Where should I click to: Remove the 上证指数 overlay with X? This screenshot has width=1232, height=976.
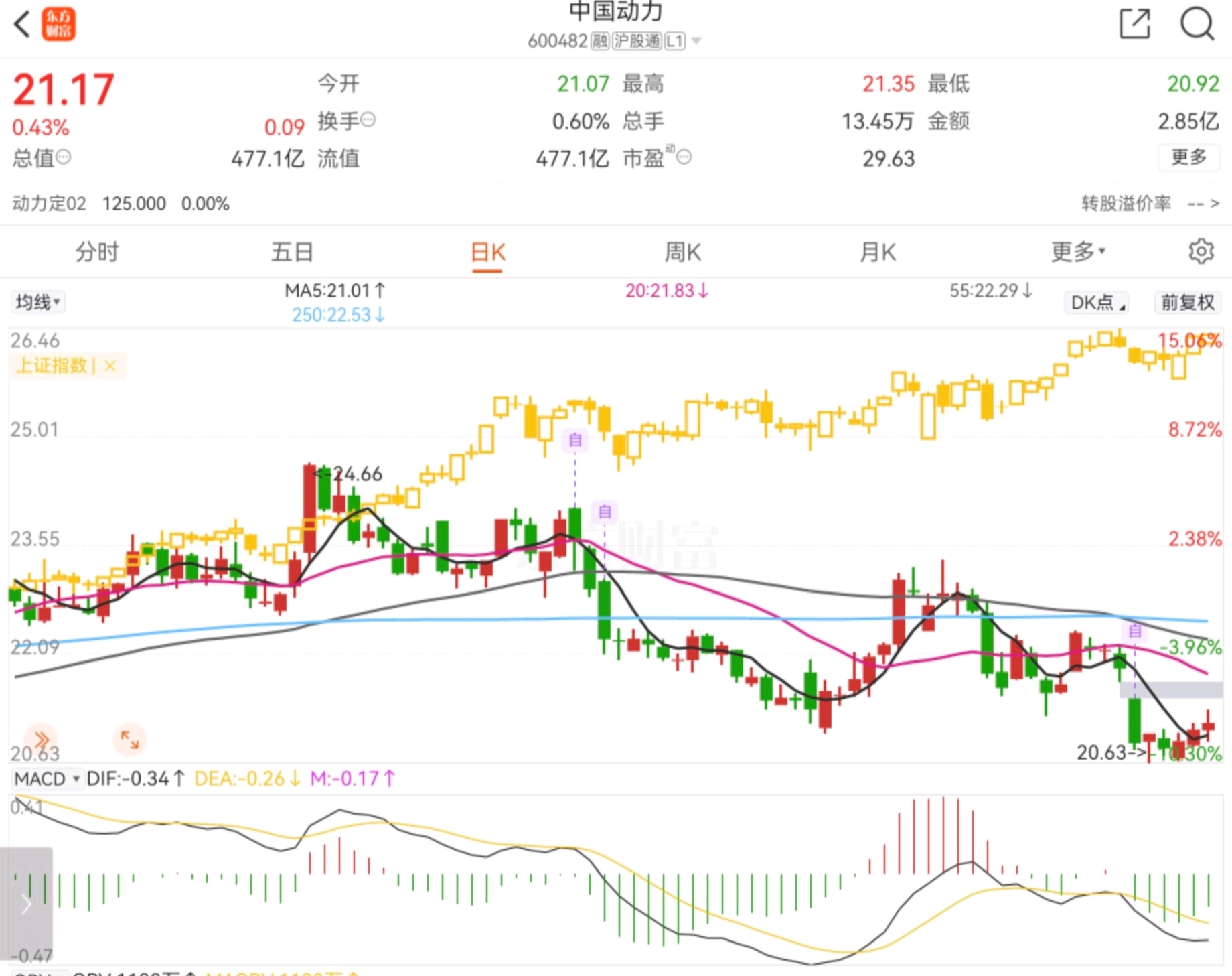pos(110,366)
